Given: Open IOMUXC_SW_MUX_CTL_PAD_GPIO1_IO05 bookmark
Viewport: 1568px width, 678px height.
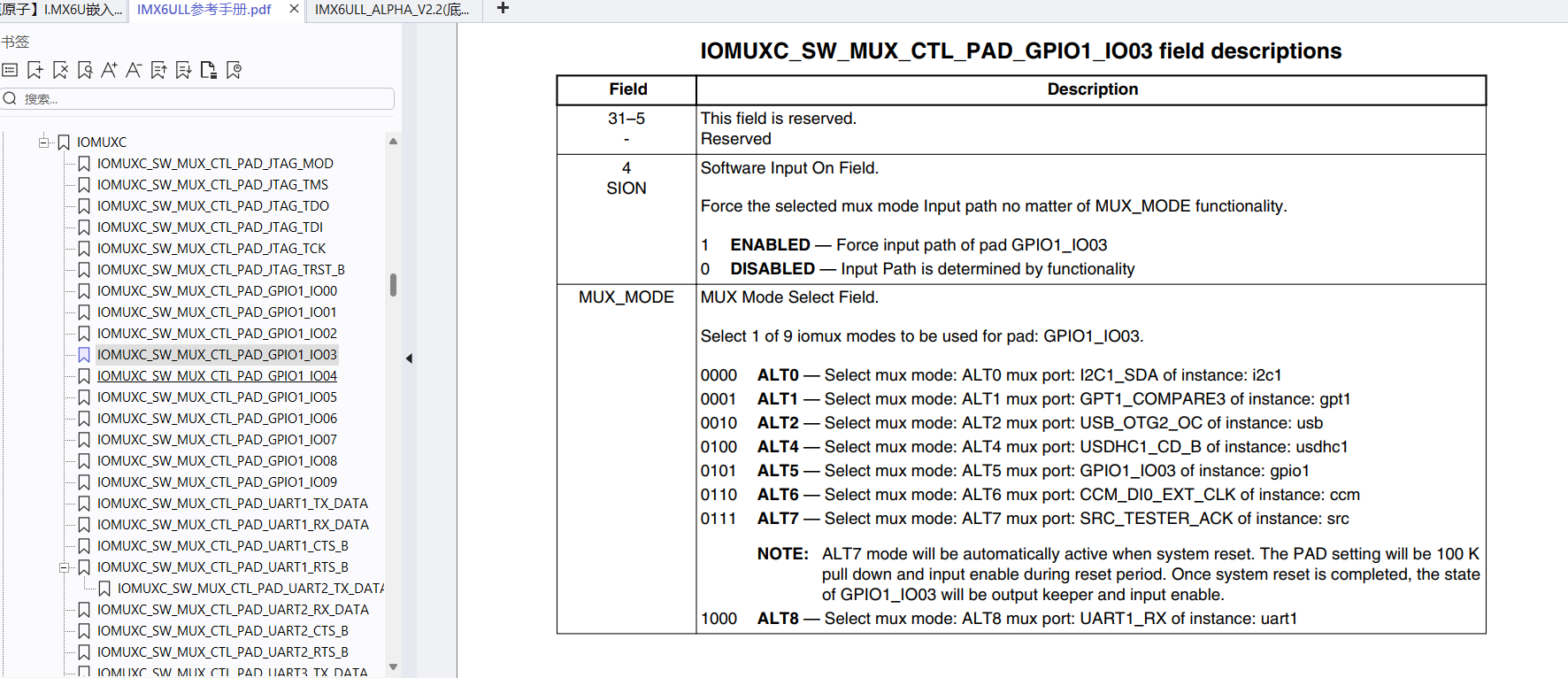Looking at the screenshot, I should (x=217, y=397).
